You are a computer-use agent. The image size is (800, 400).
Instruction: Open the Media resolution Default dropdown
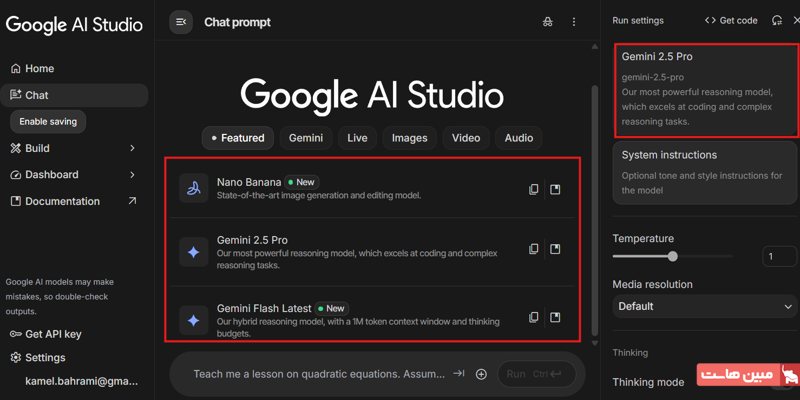click(x=705, y=307)
